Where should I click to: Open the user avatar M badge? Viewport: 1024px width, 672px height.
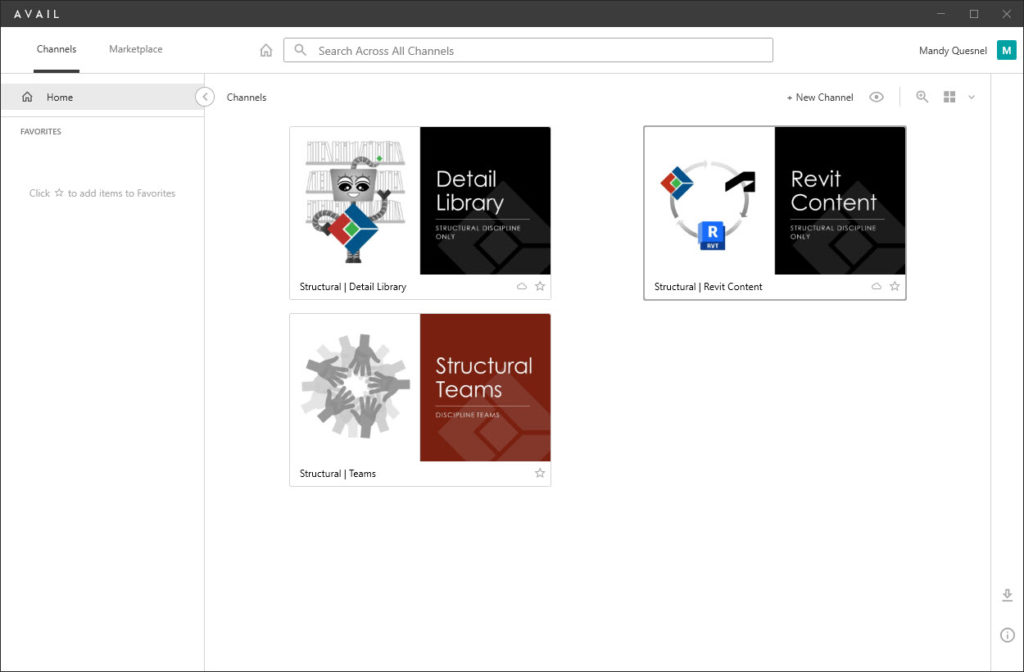click(x=1006, y=50)
